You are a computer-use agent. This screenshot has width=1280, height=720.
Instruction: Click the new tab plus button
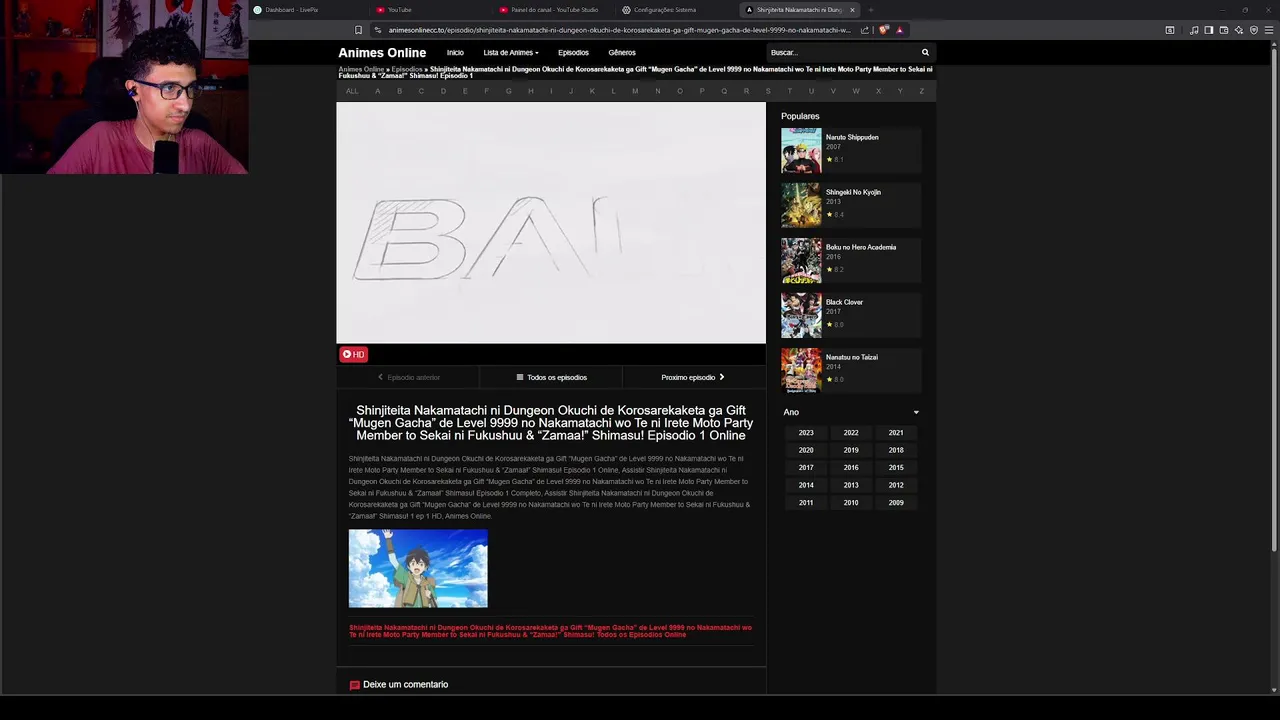(871, 10)
